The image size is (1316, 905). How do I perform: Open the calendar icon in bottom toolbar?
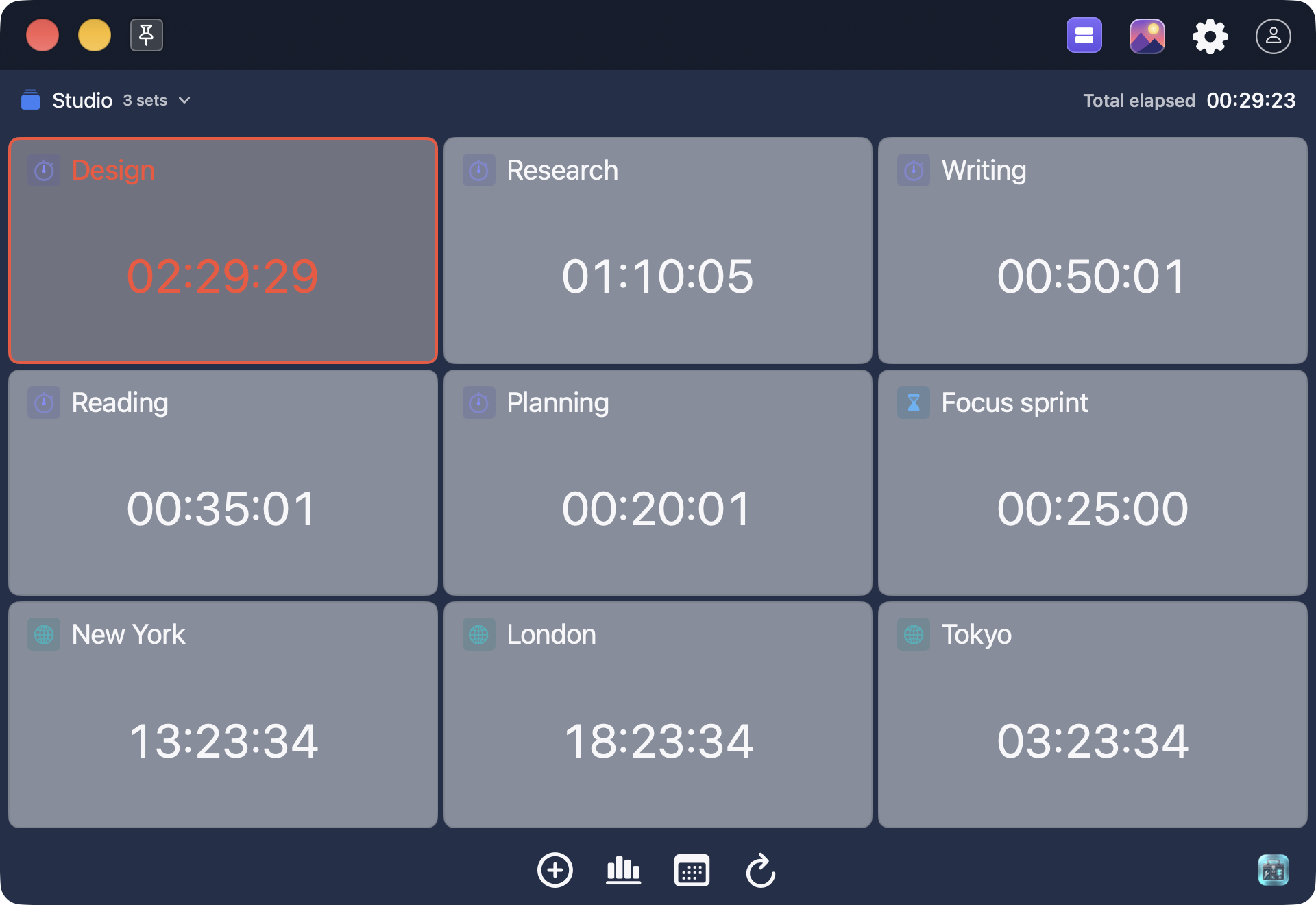pos(692,870)
